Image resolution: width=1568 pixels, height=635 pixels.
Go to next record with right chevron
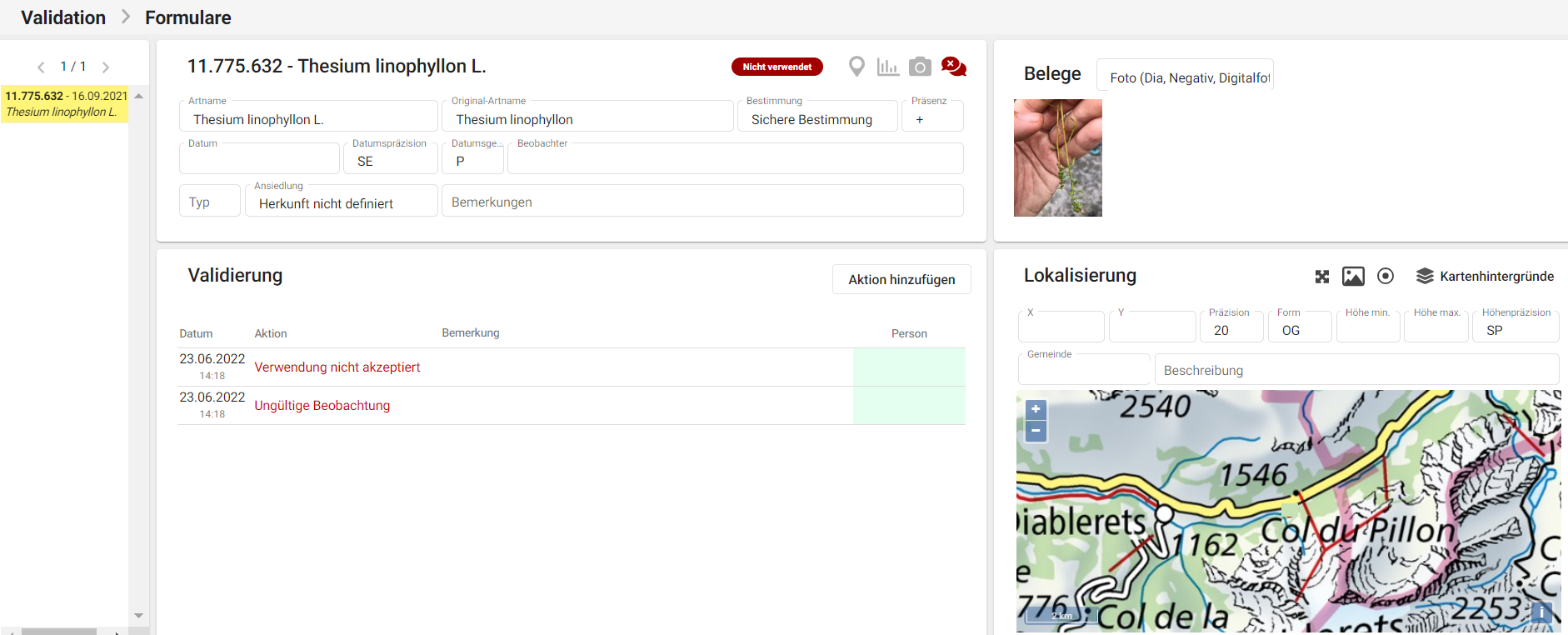pyautogui.click(x=106, y=67)
